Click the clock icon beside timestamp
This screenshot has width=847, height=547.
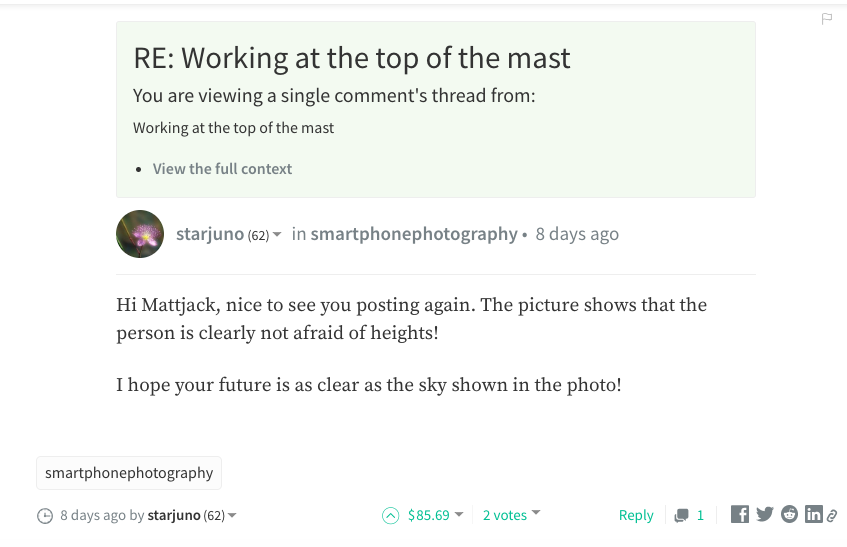coord(45,516)
